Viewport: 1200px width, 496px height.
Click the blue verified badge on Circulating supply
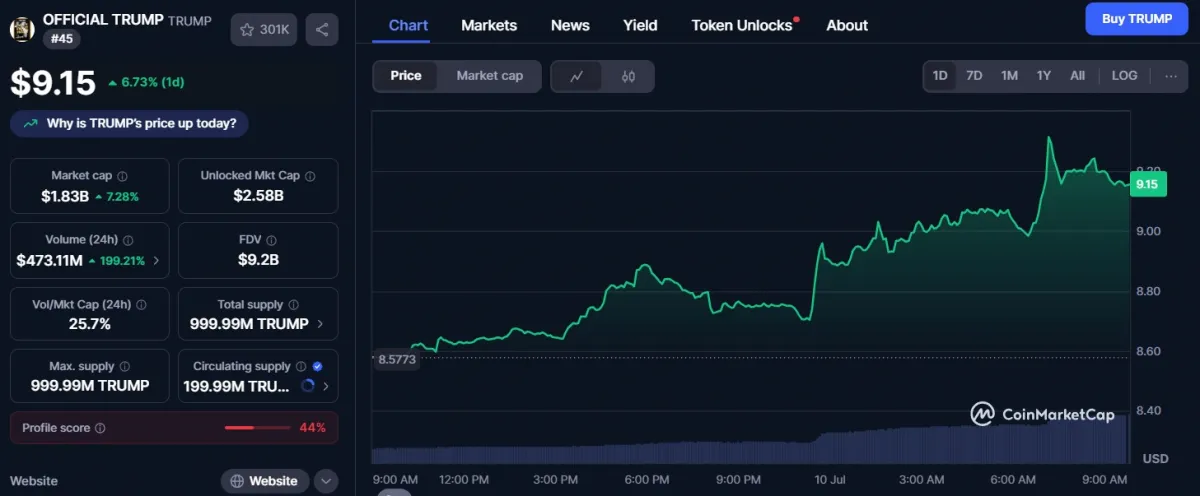(317, 367)
